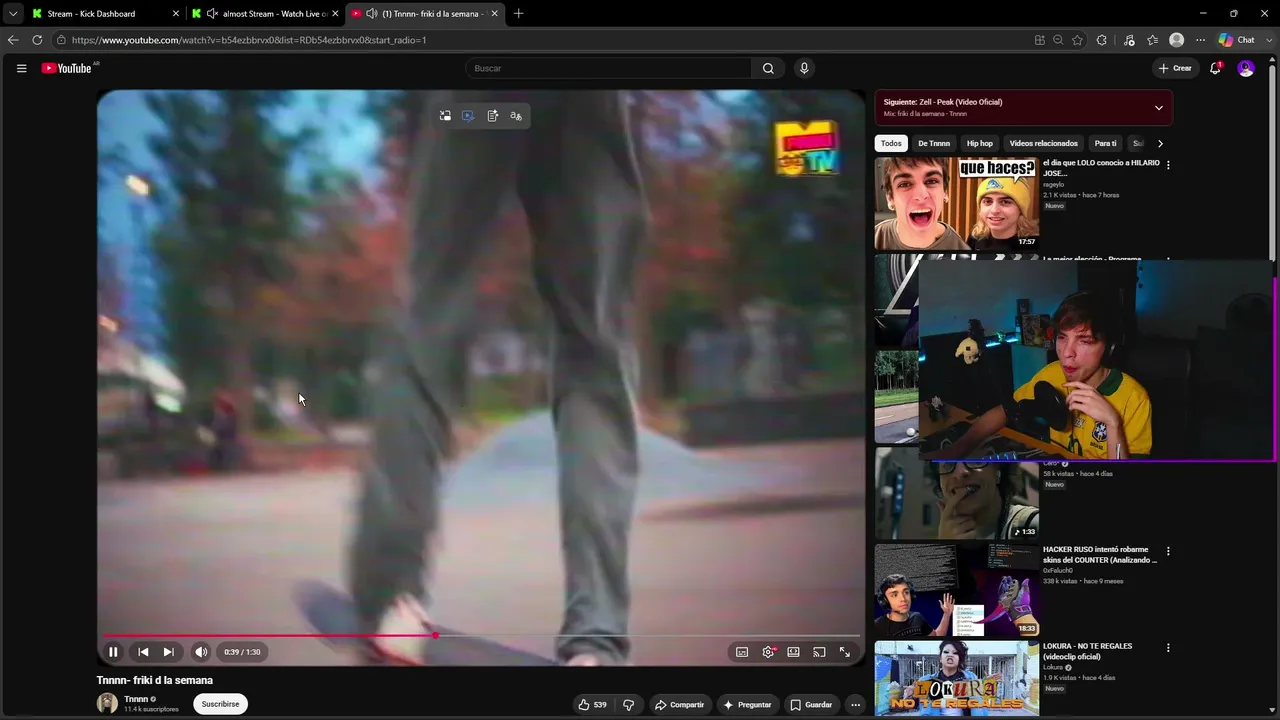Screen dimensions: 1280x720
Task: Select the Todos filter chip
Action: tap(891, 143)
